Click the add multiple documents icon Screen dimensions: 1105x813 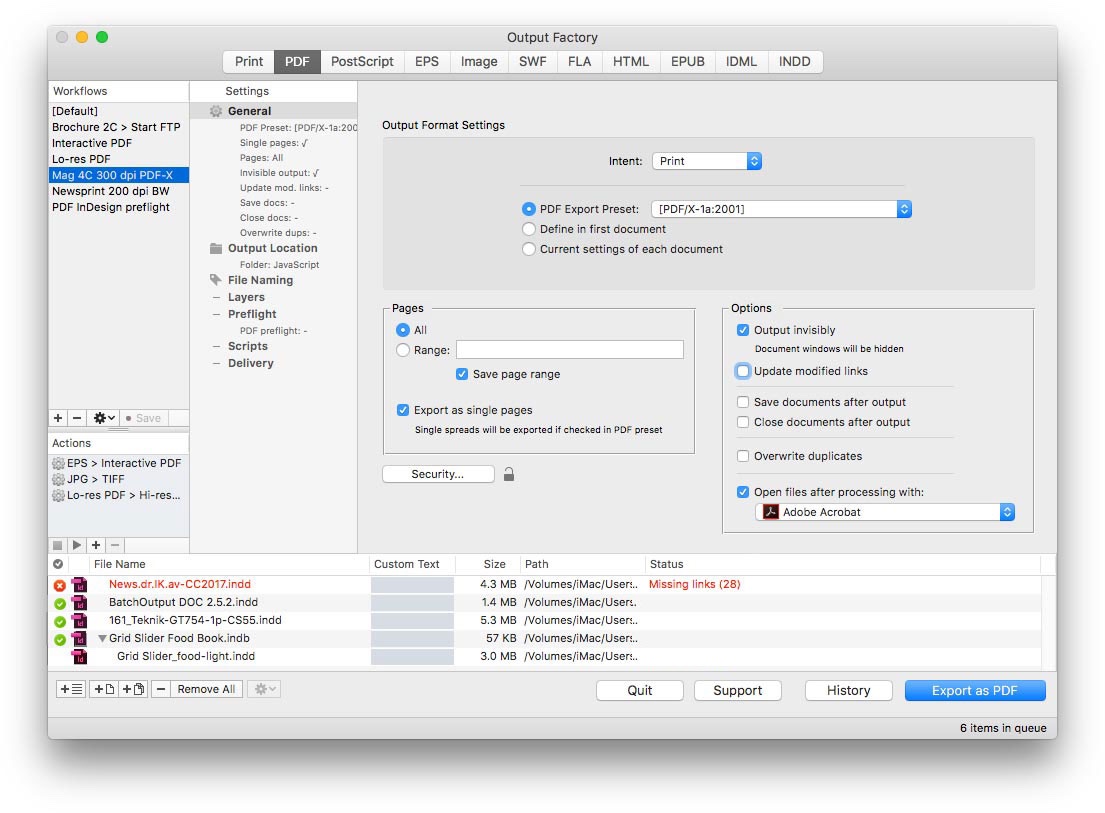[x=133, y=689]
